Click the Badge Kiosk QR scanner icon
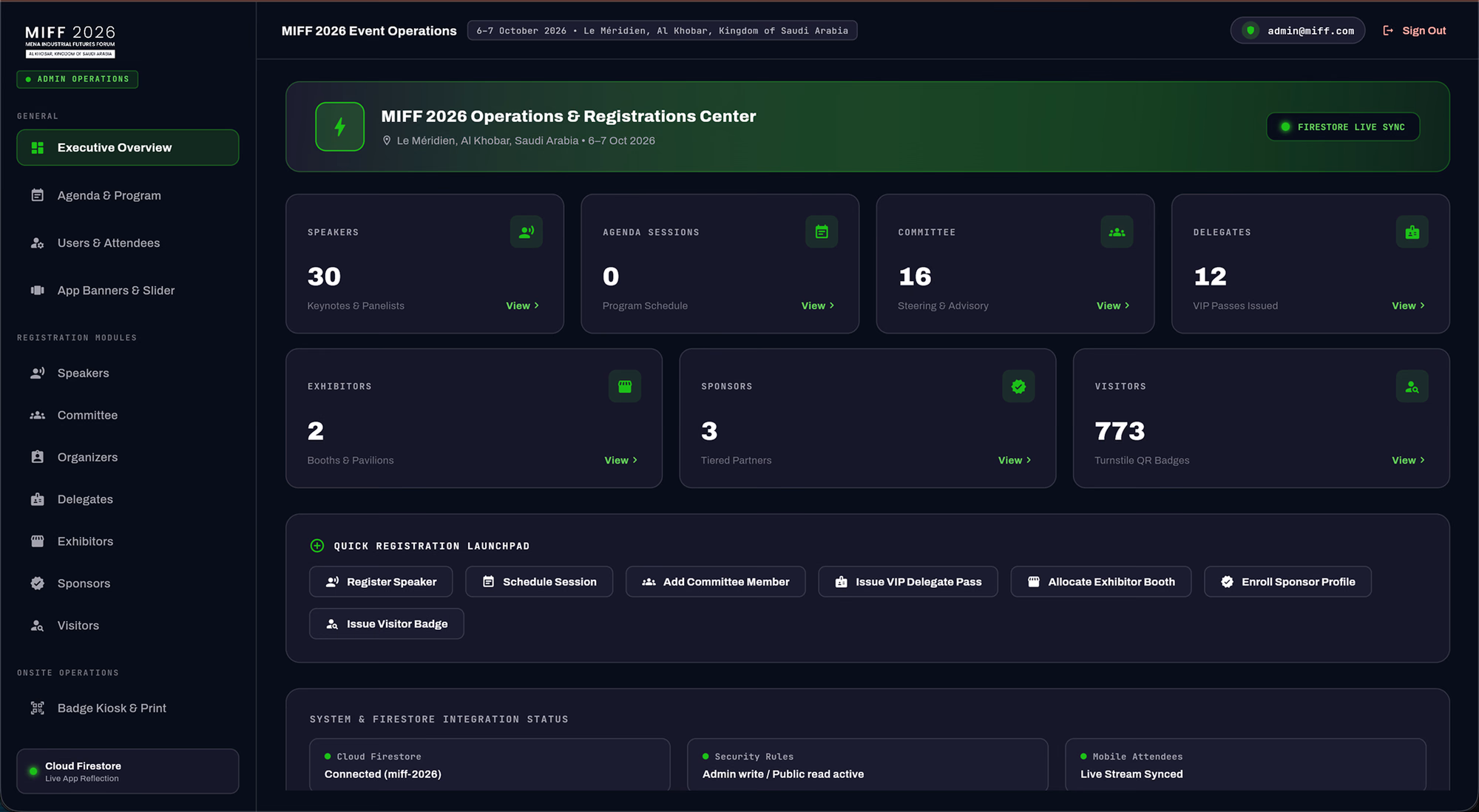Image resolution: width=1479 pixels, height=812 pixels. 37,708
